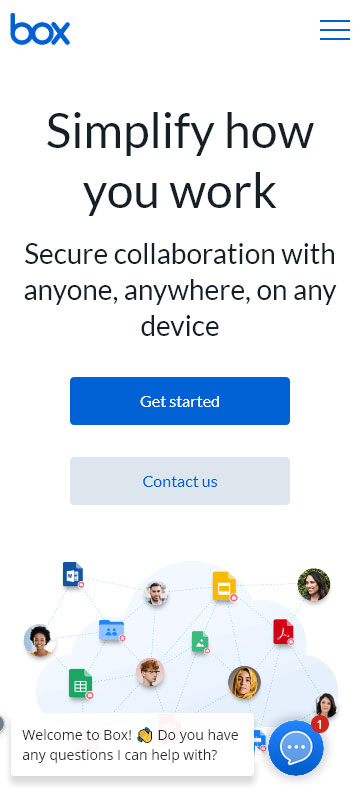This screenshot has height=812, width=360.
Task: Click the green spreadsheet file icon
Action: 80,684
